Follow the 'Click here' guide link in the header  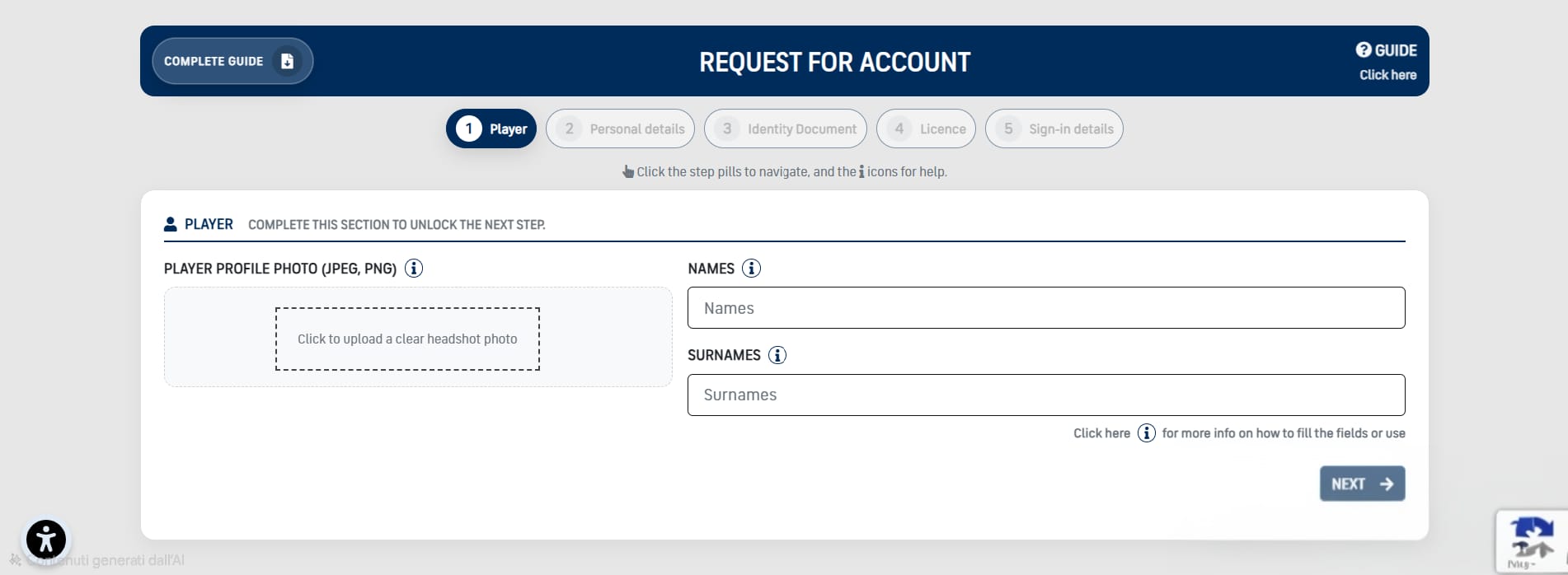(1387, 75)
